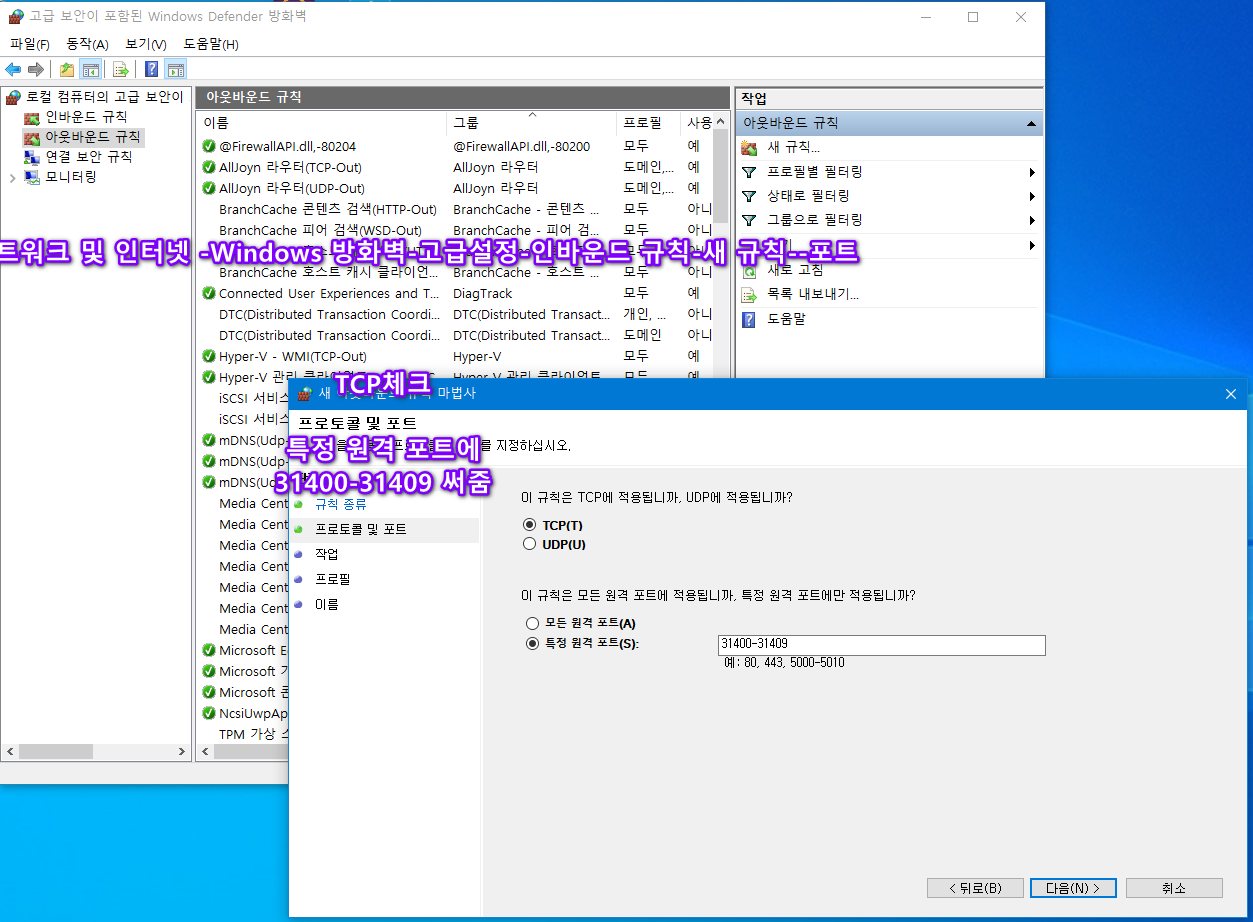This screenshot has width=1253, height=922.
Task: Click 목록 내보내기... action link
Action: (813, 294)
